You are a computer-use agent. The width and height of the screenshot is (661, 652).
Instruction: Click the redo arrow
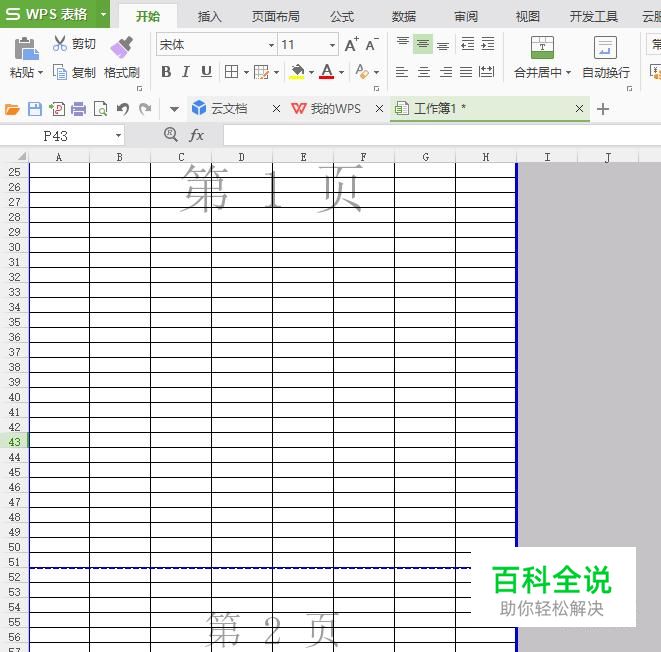145,109
